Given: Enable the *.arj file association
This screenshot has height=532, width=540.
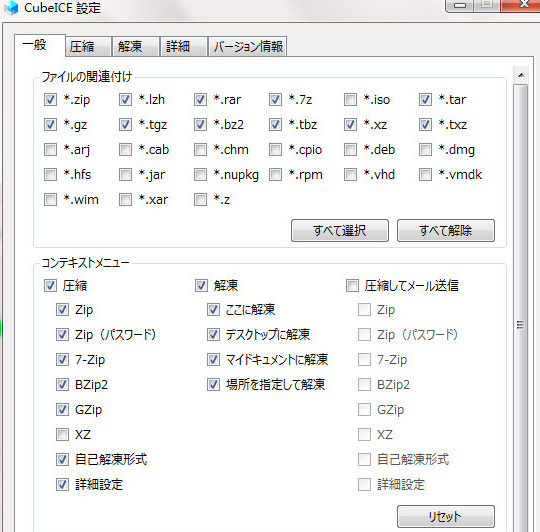Looking at the screenshot, I should click(x=50, y=150).
